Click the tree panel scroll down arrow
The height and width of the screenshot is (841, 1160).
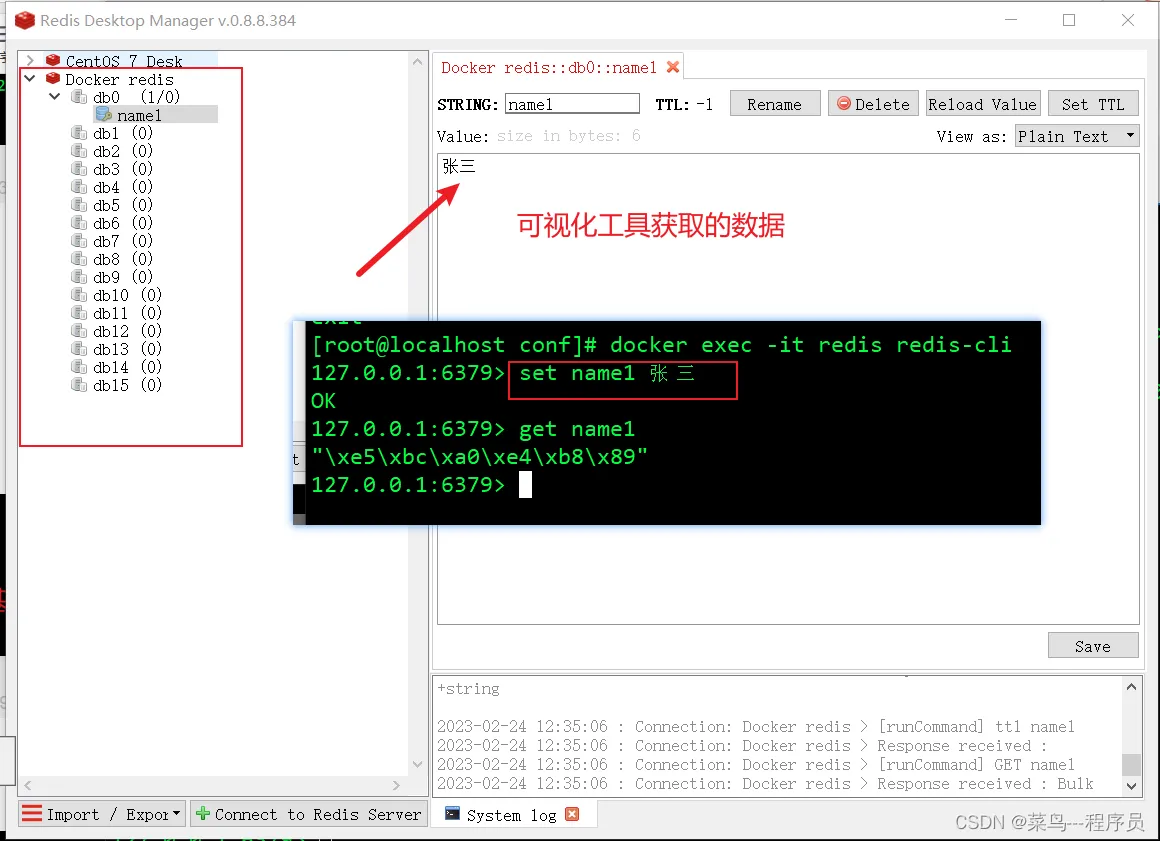(417, 764)
